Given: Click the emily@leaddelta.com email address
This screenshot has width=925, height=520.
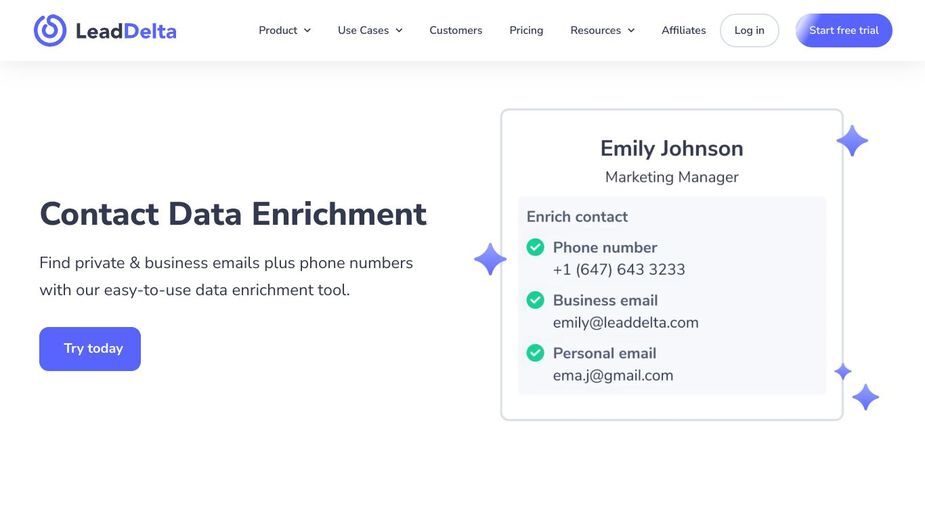Looking at the screenshot, I should coord(625,323).
